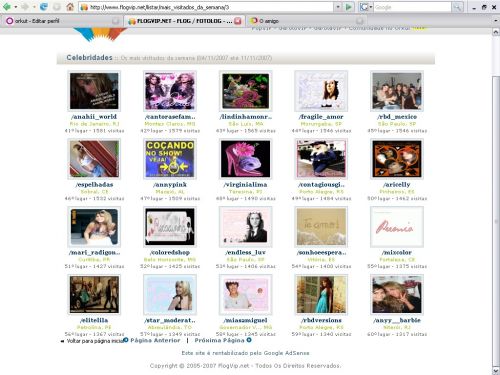Click the refresh icon in toolbar
500x375 pixels.
coord(44,7)
